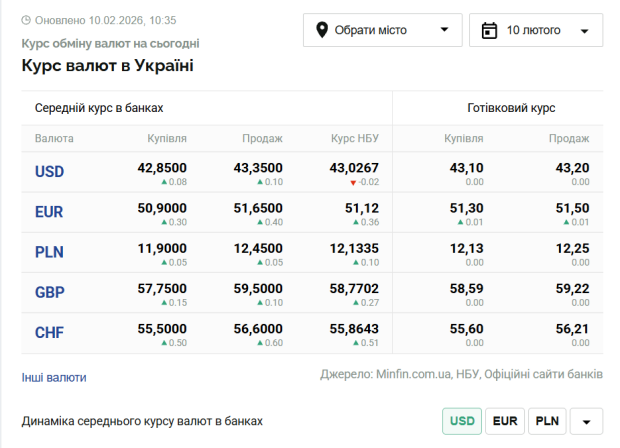The image size is (620, 448).
Task: Open the EUR currency row link
Action: point(49,212)
